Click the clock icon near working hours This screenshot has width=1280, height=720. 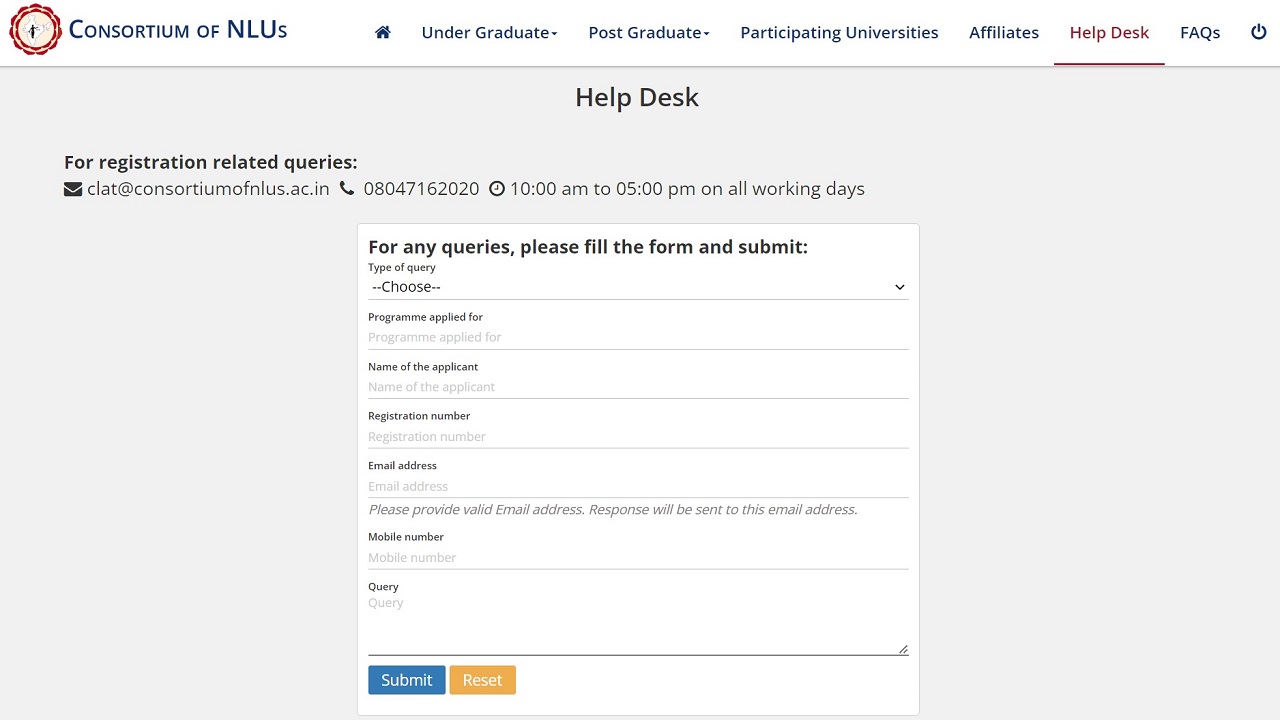[x=497, y=189]
